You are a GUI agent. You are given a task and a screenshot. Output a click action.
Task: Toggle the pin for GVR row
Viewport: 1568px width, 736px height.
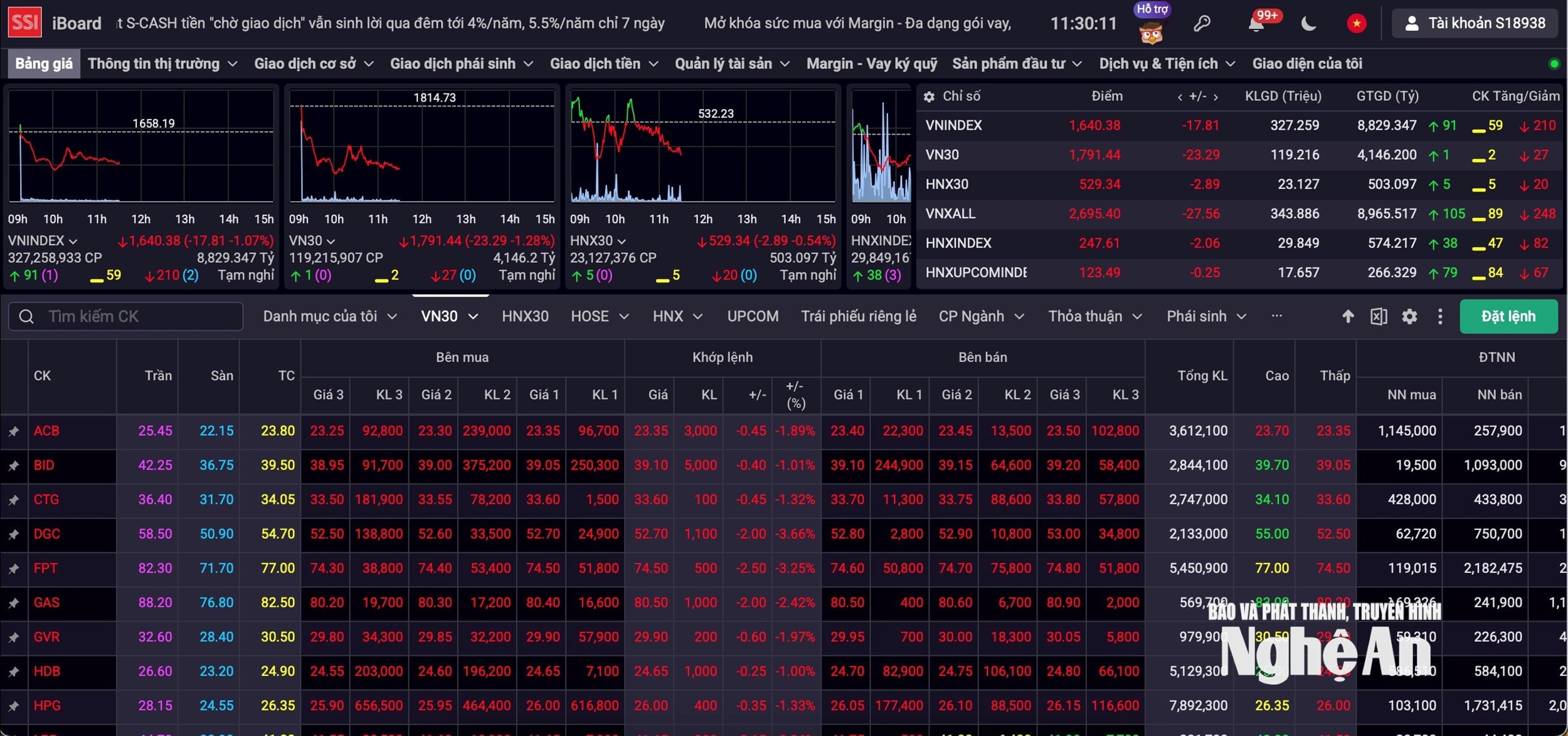pos(13,638)
